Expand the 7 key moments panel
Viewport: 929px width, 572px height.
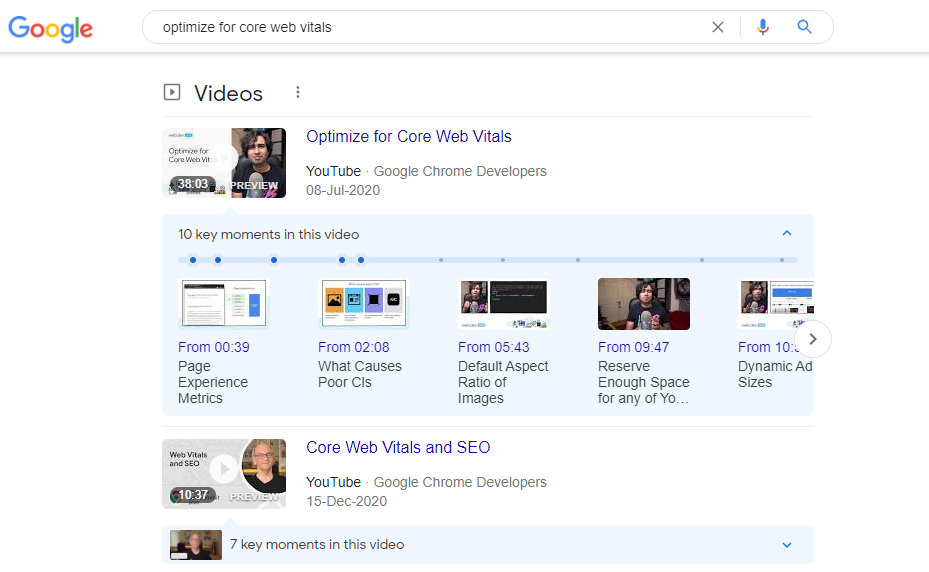786,545
